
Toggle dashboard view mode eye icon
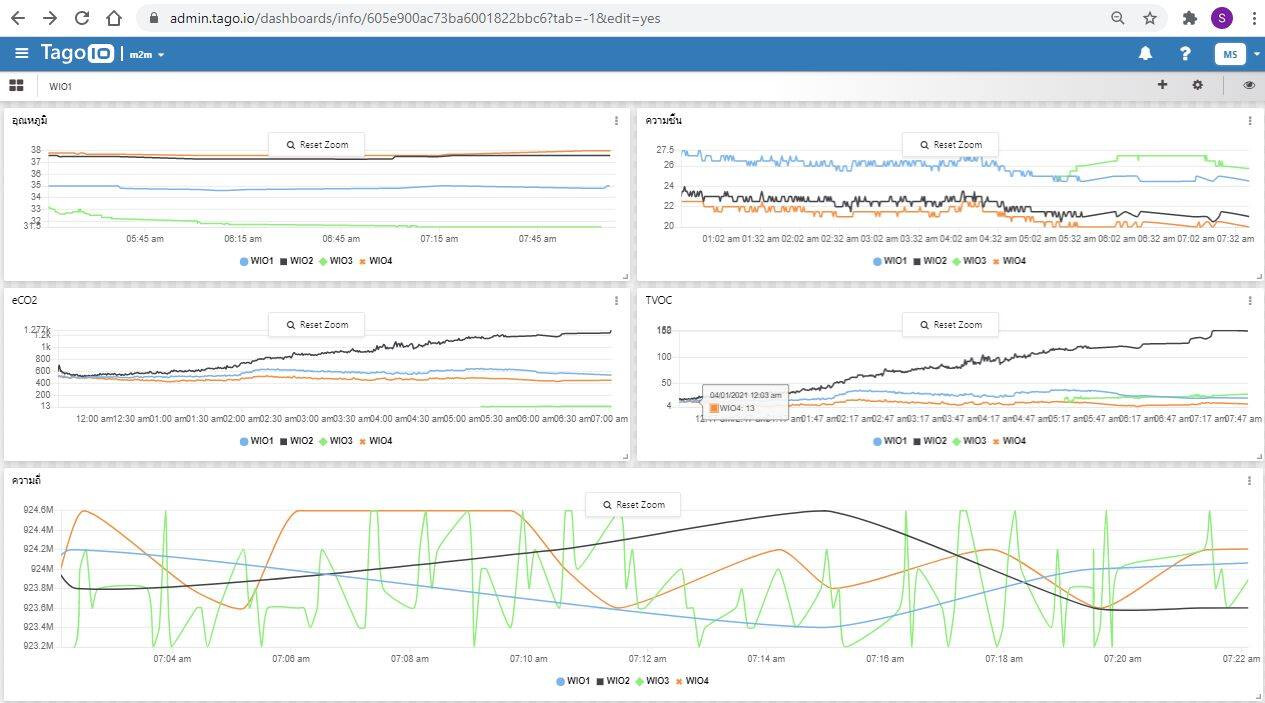1249,85
